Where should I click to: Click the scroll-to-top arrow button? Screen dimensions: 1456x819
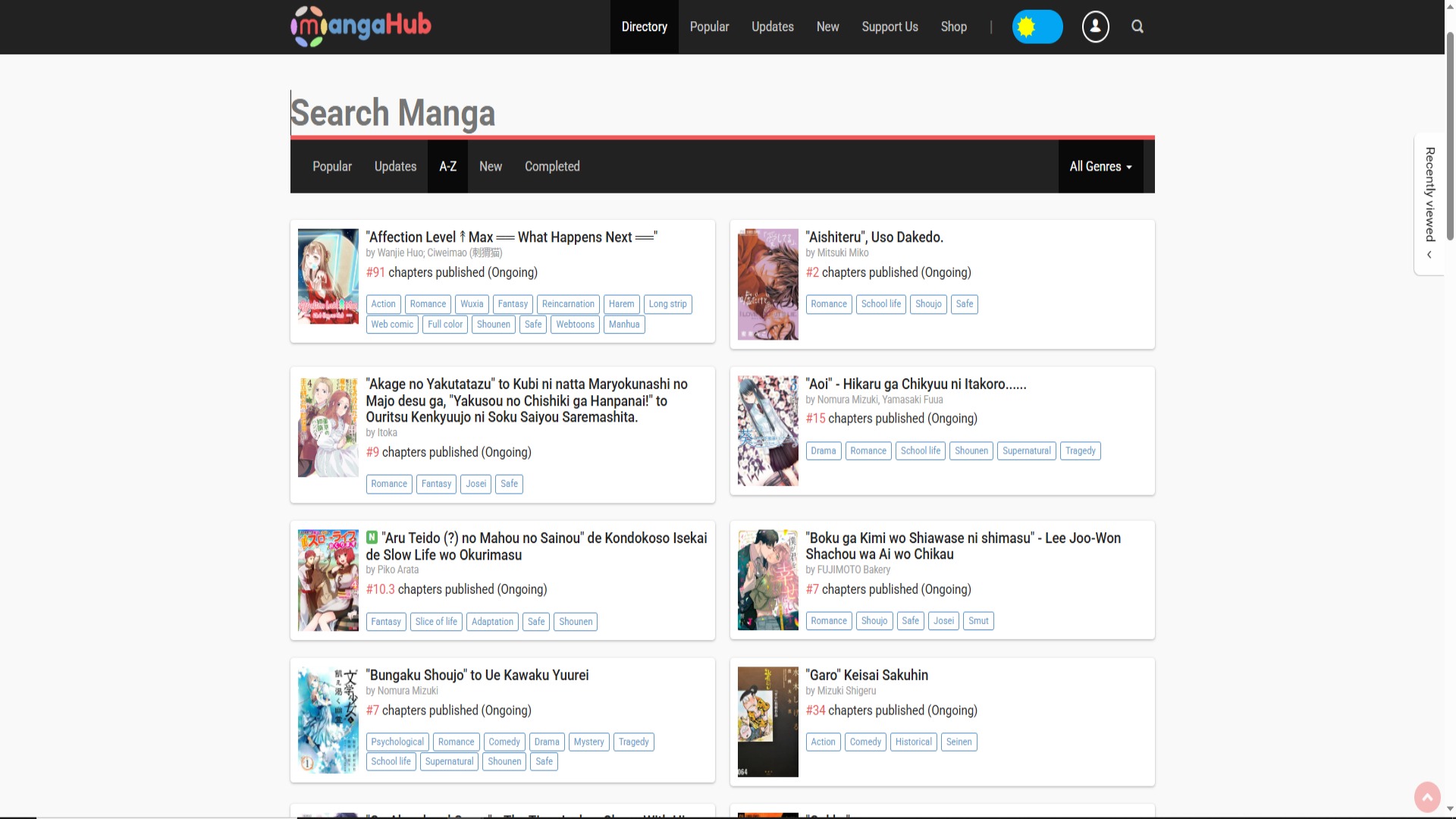[x=1428, y=797]
